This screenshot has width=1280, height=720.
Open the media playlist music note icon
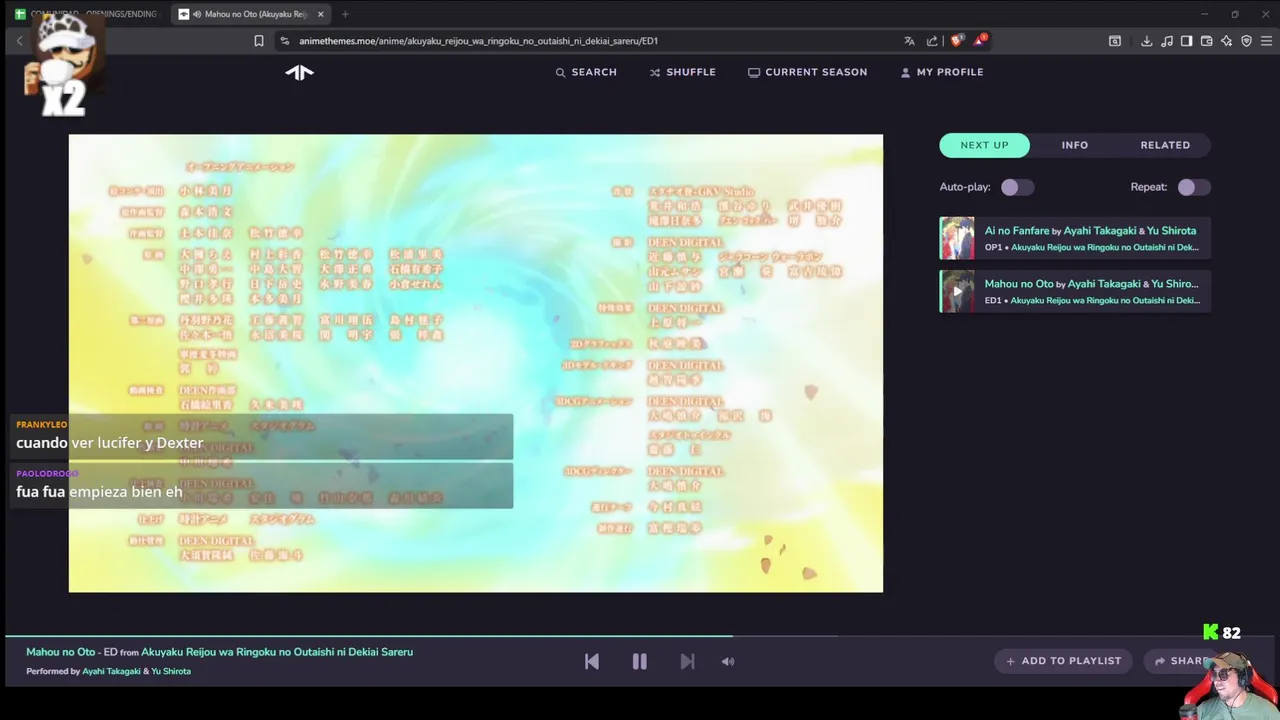pos(1167,41)
